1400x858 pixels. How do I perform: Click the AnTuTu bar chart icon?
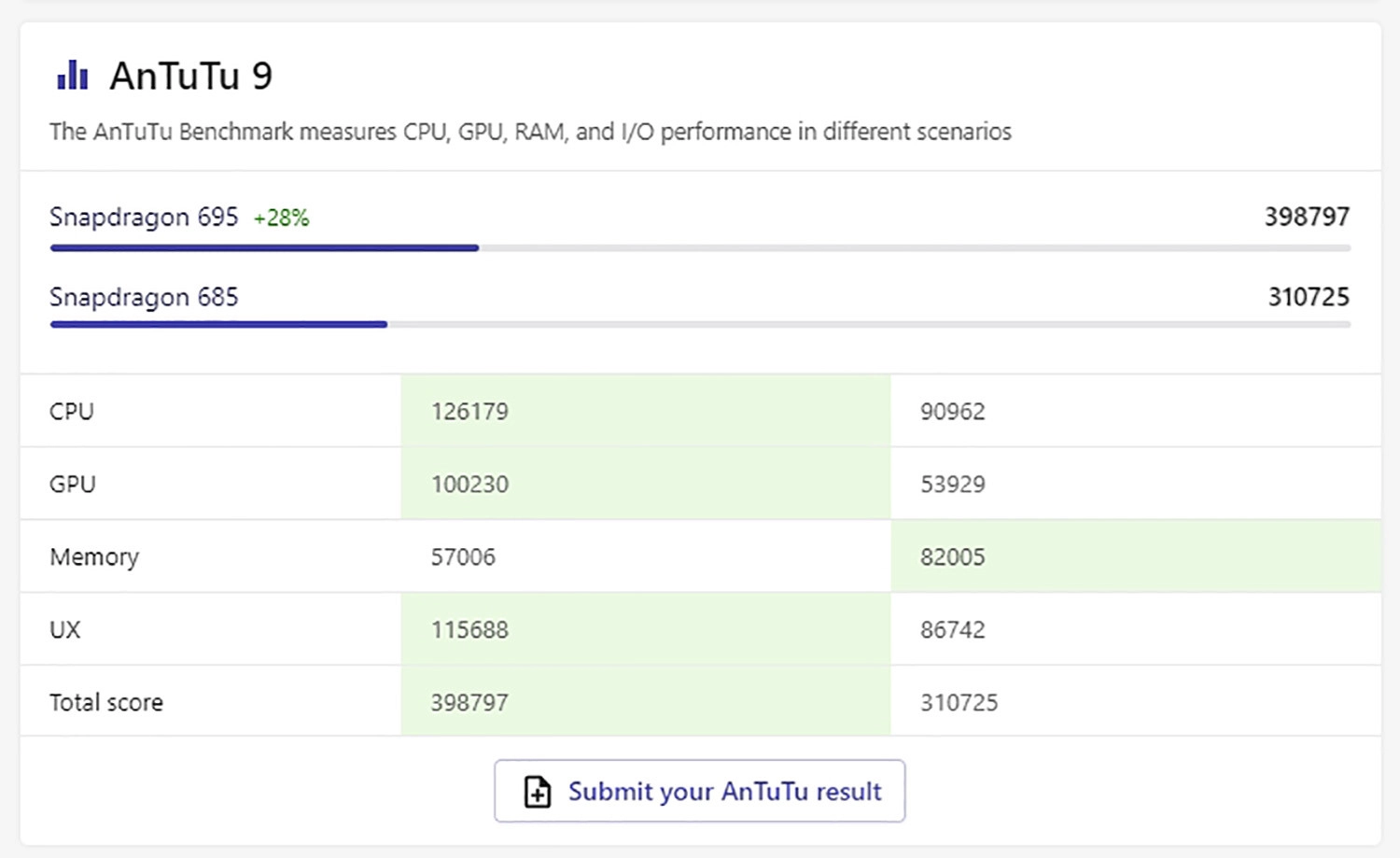73,76
